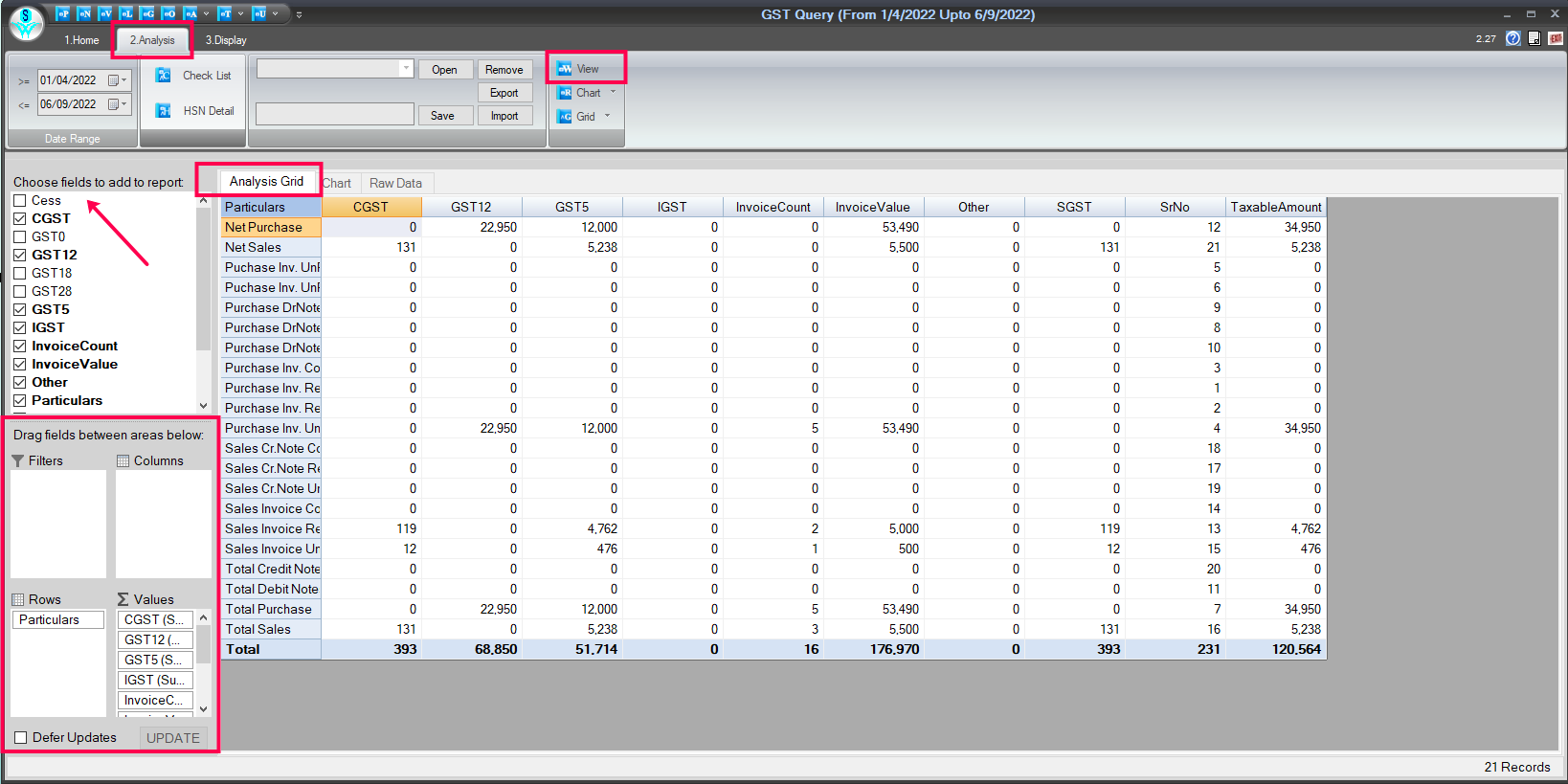1568x784 pixels.
Task: Click the Particulars column header in grid
Action: tap(272, 207)
